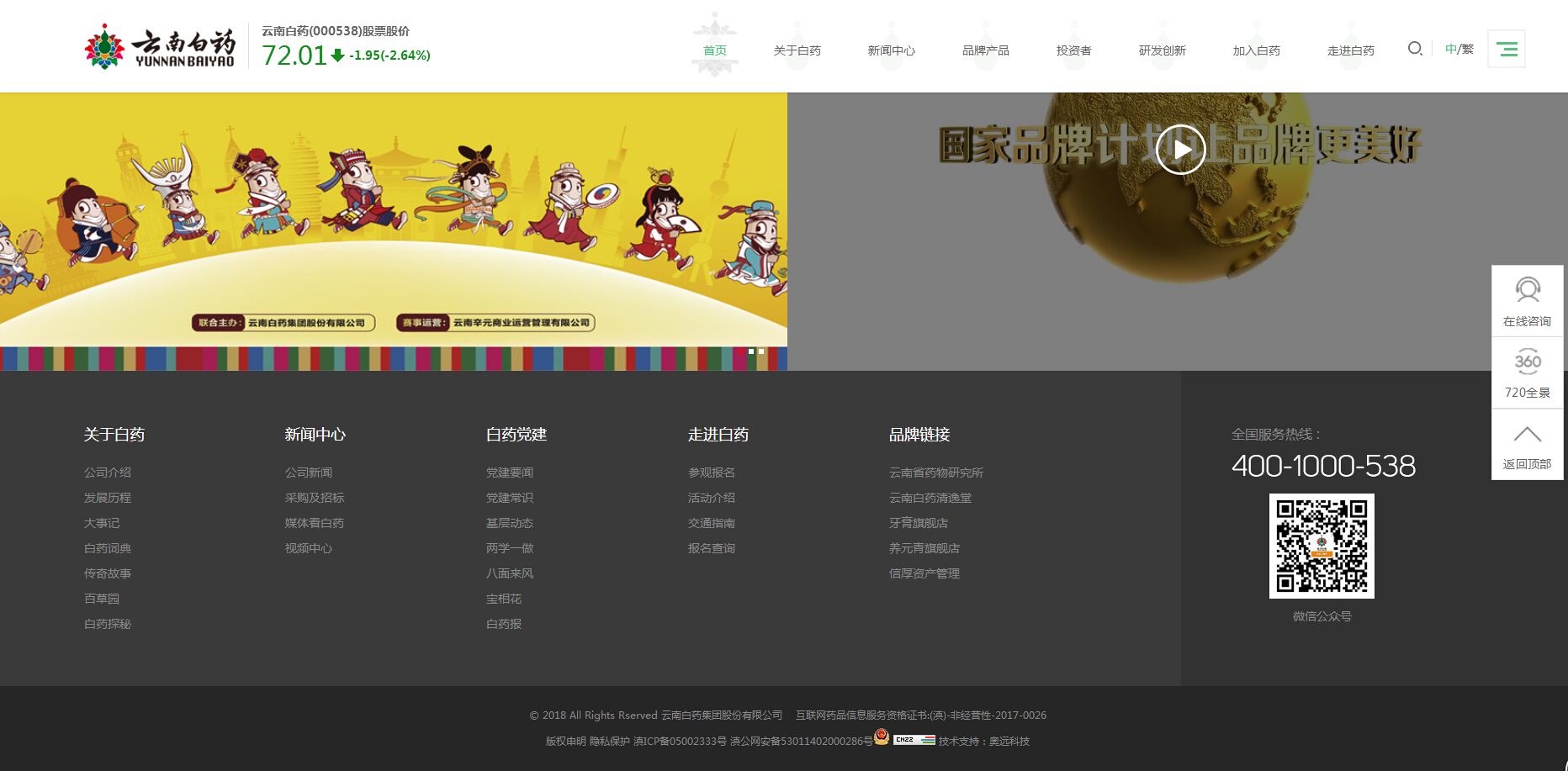Open 白药探秘 footer link
Screen dimensions: 1568x771
coord(108,624)
